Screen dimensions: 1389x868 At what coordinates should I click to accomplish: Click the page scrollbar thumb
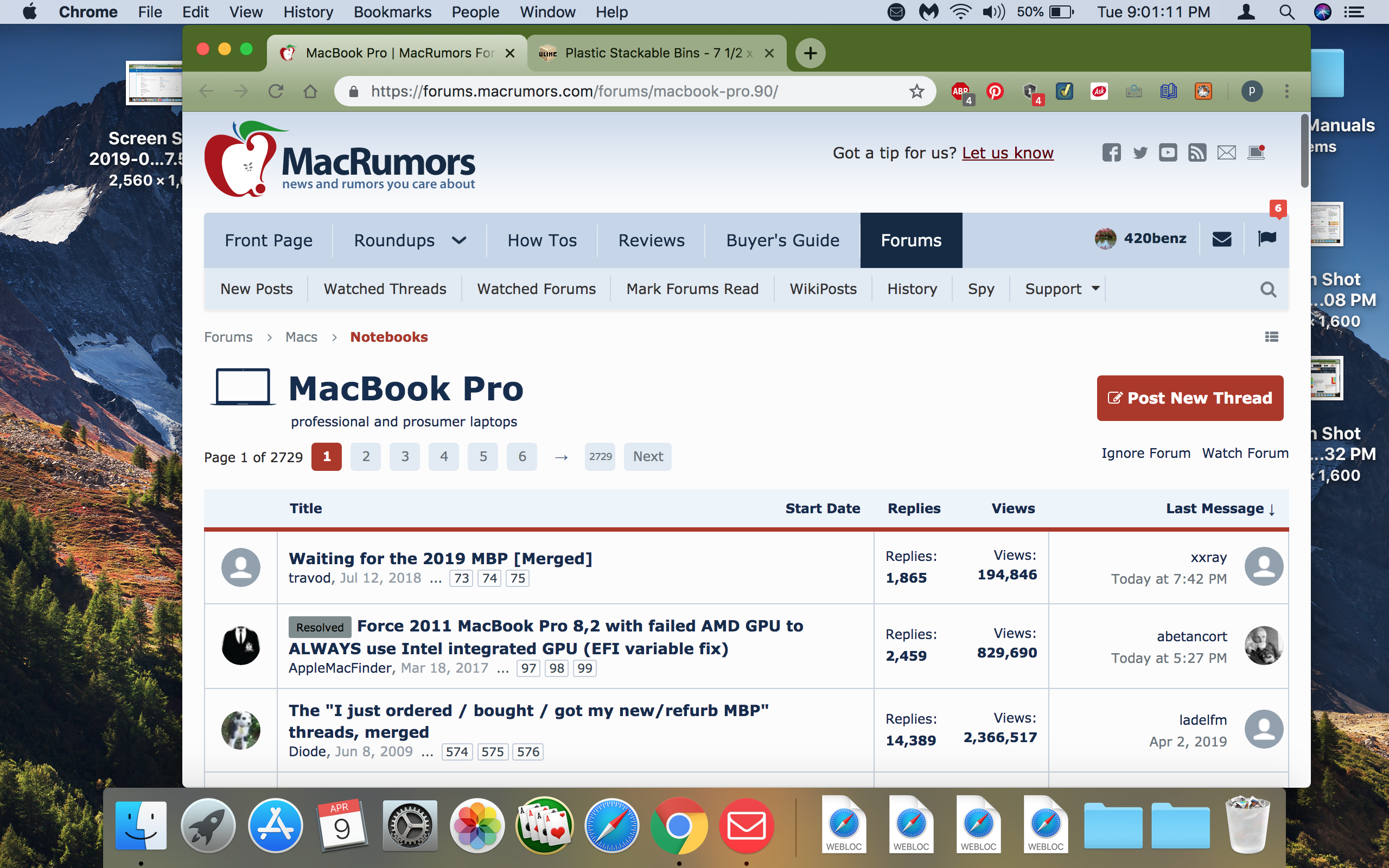[x=1304, y=152]
